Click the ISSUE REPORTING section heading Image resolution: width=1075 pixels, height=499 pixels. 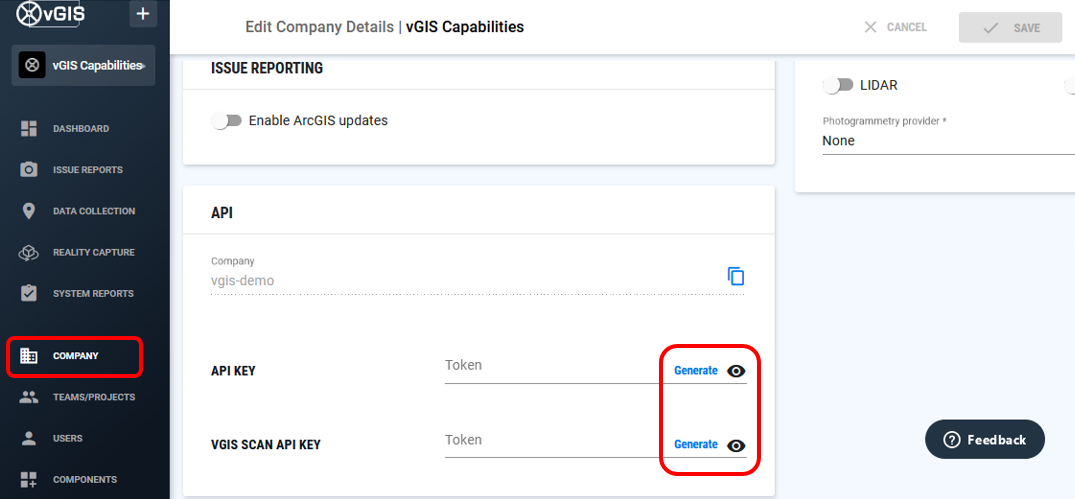[x=267, y=69]
